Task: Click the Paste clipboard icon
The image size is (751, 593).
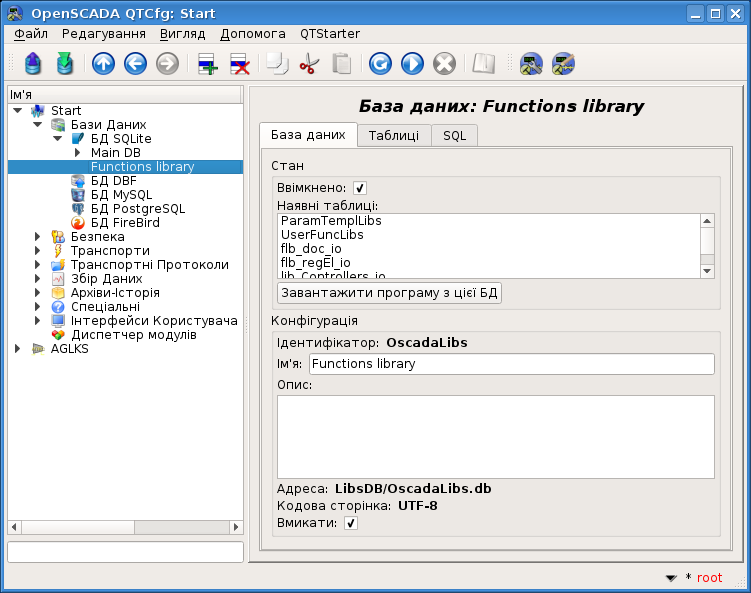Action: (x=341, y=64)
